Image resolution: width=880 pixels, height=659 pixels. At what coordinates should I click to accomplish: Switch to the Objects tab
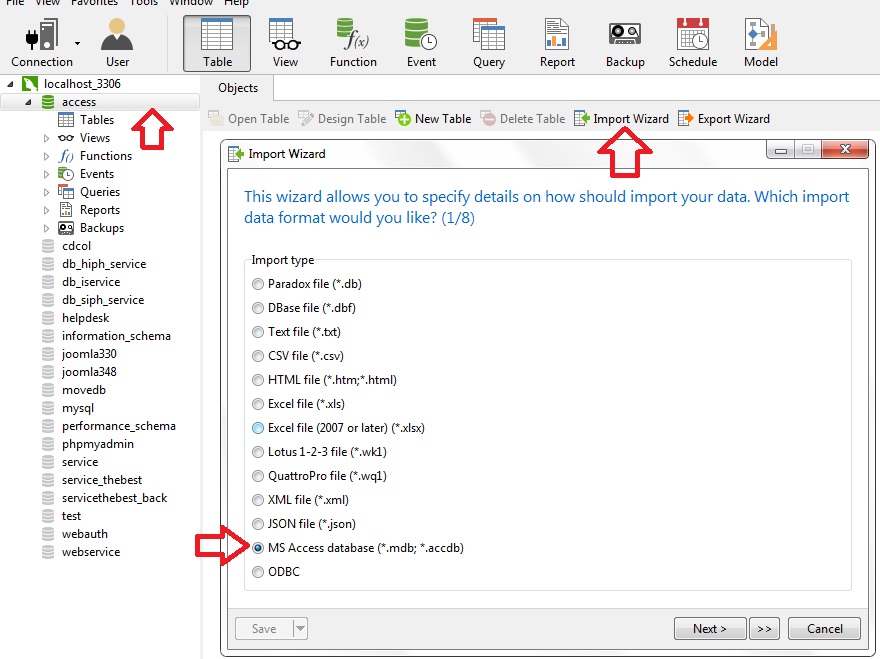point(238,88)
